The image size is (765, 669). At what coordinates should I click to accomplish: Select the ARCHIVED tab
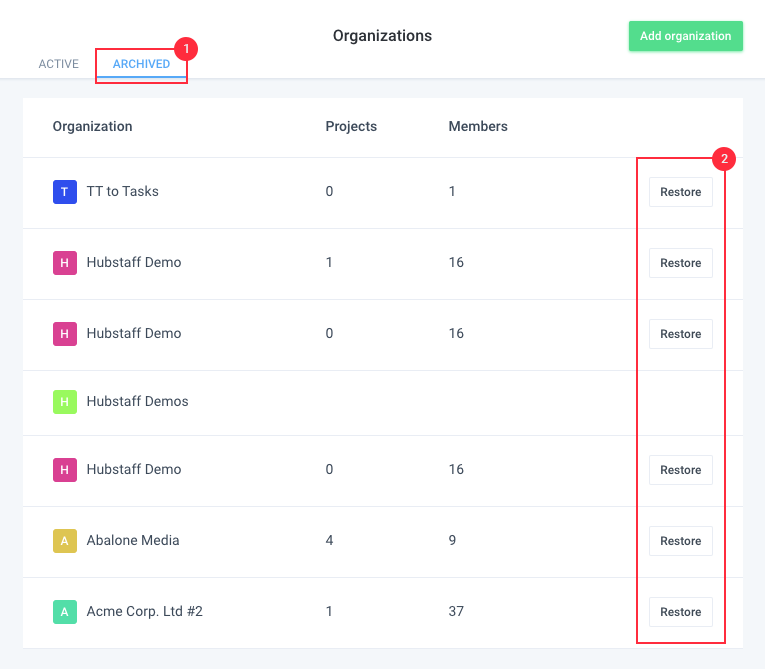tap(141, 64)
